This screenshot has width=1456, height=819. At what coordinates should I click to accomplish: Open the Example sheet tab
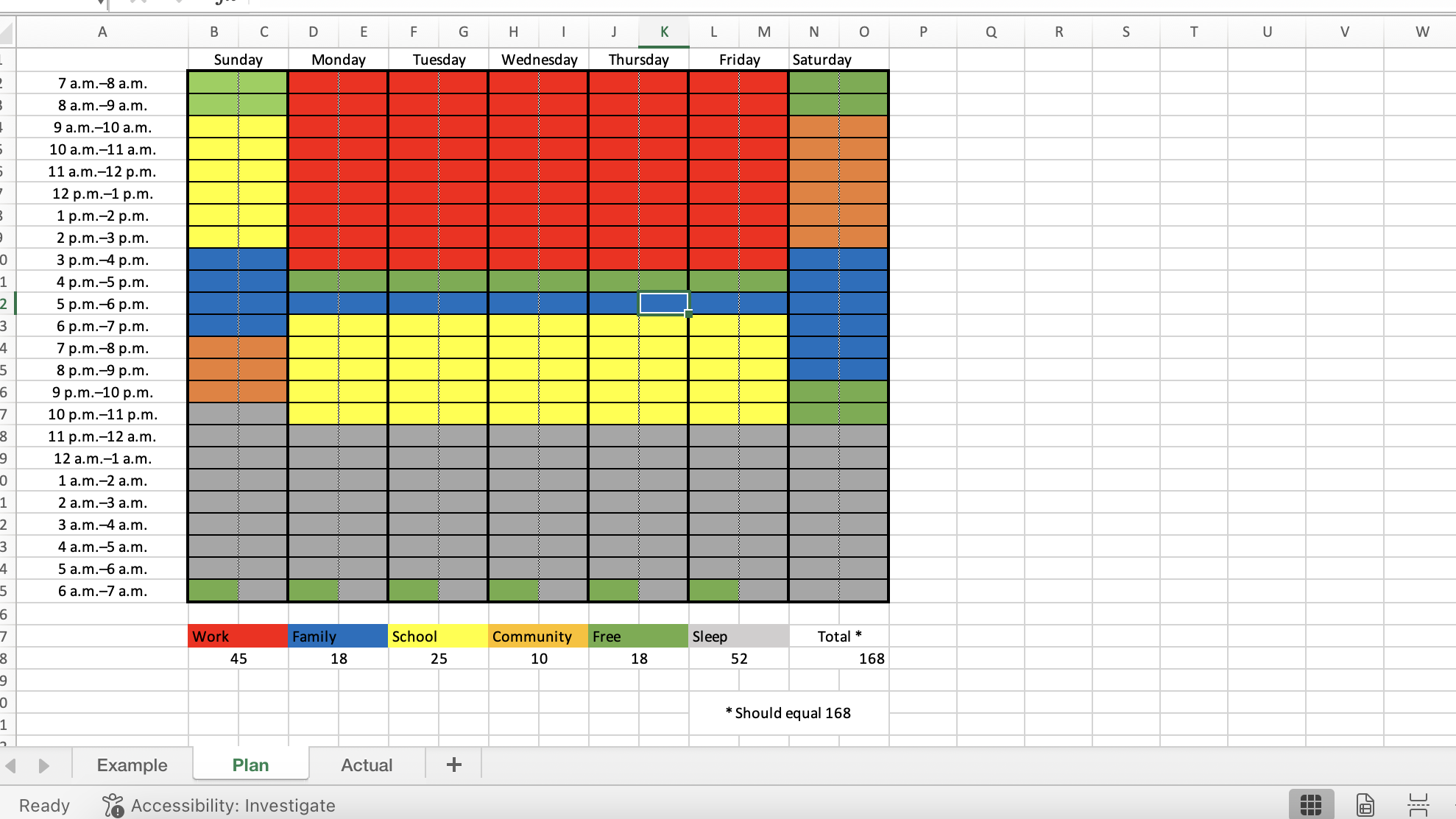(x=132, y=765)
